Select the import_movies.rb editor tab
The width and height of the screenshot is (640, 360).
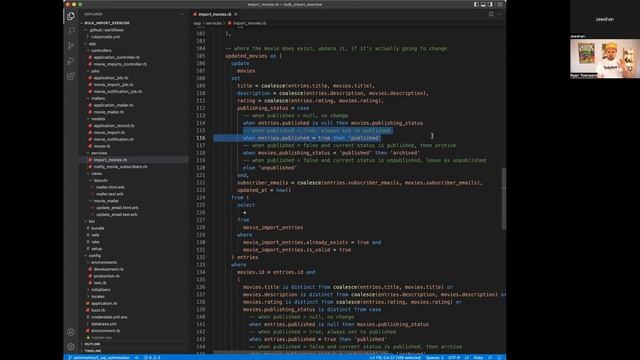coord(215,14)
